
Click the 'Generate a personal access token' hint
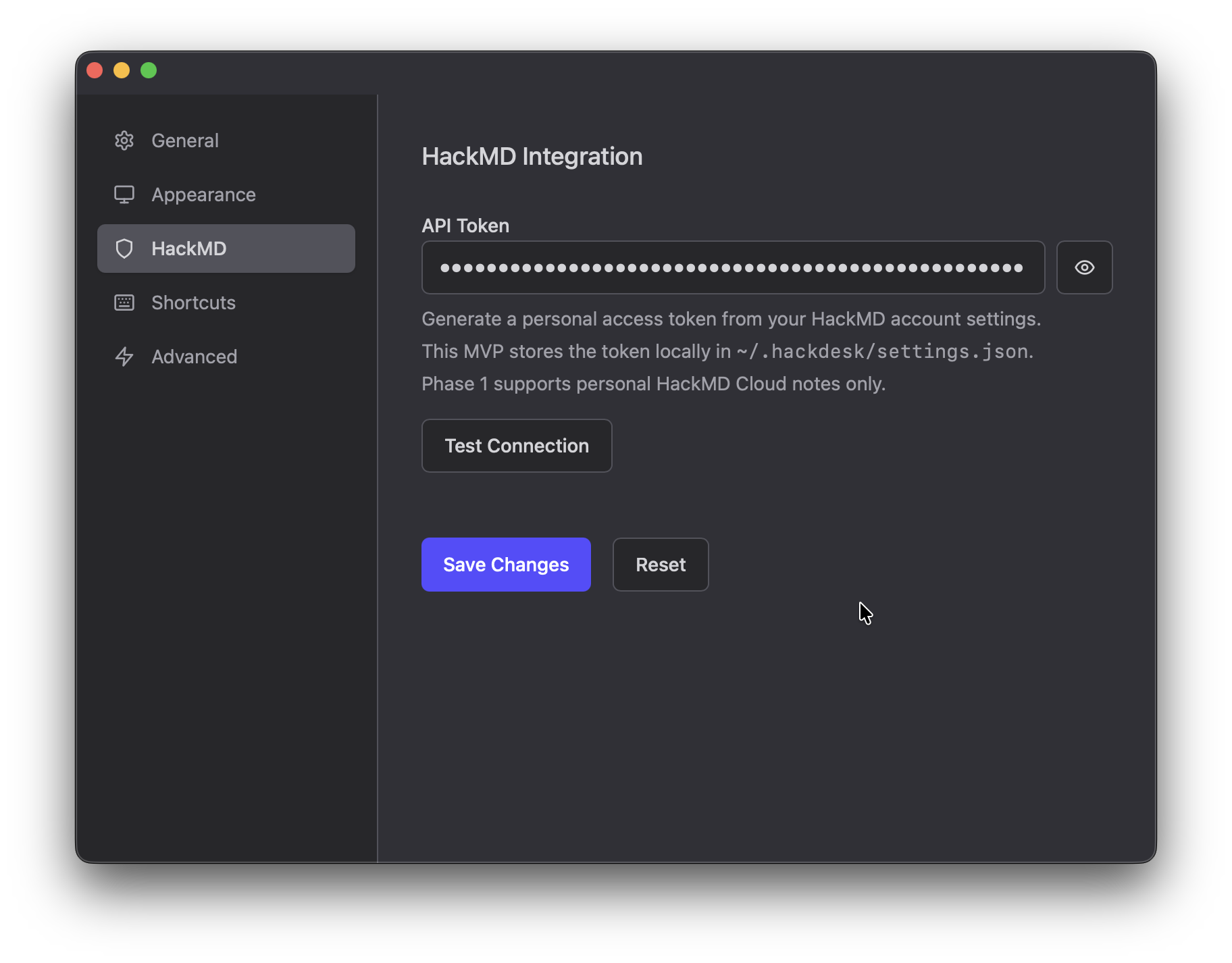click(x=731, y=319)
